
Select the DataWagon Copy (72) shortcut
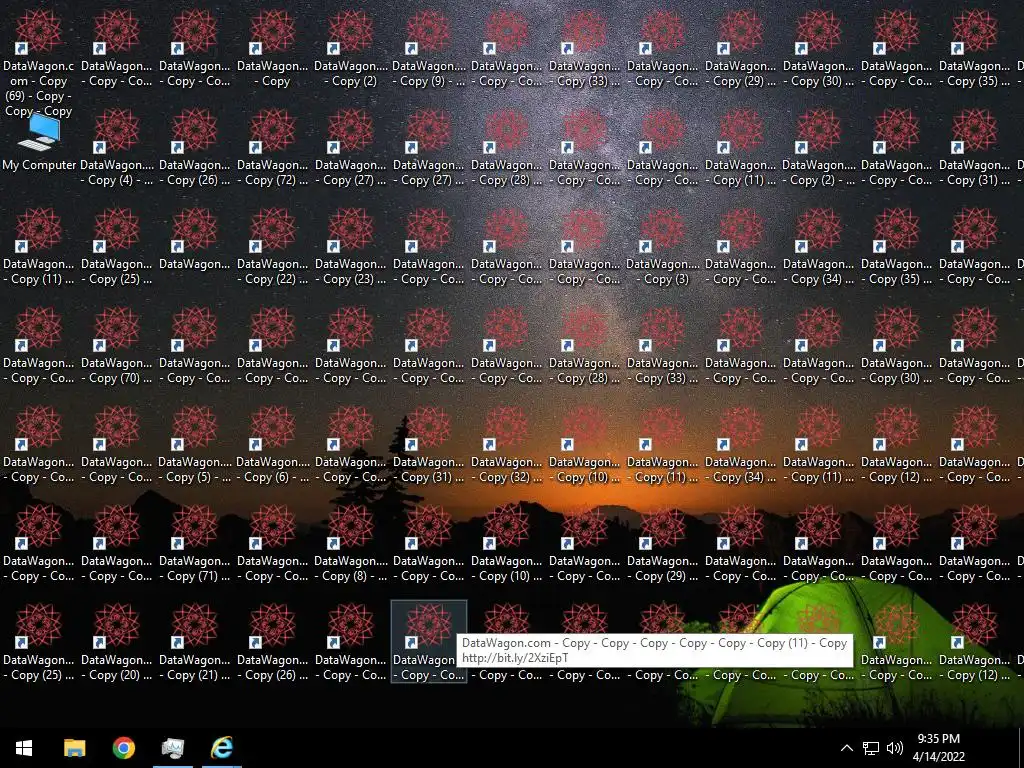[272, 148]
